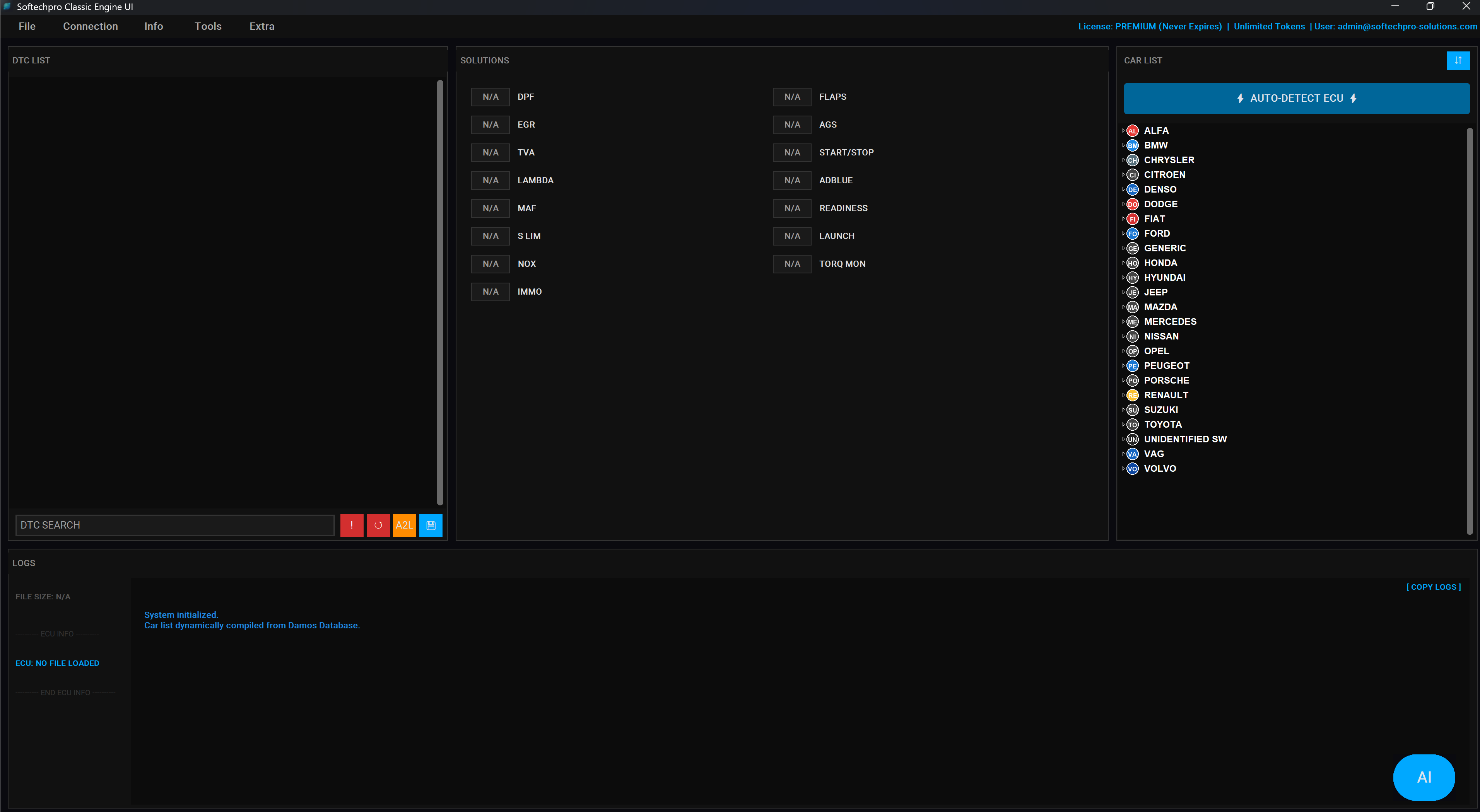Click the Softechpro app icon in title bar

click(7, 6)
